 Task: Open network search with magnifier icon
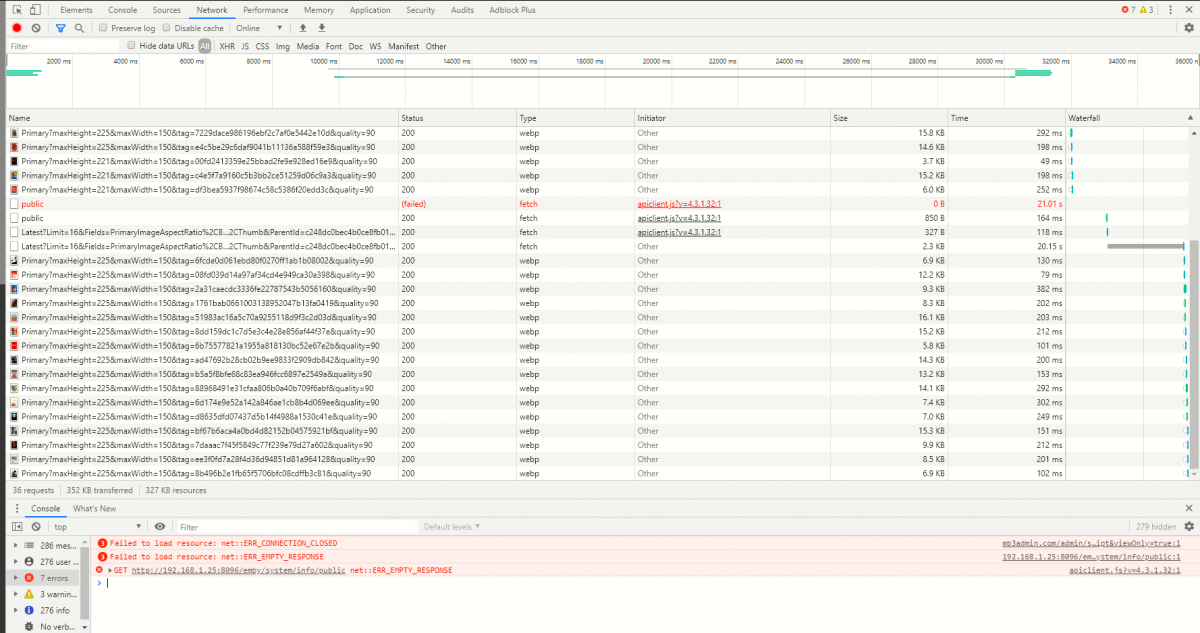click(x=79, y=28)
